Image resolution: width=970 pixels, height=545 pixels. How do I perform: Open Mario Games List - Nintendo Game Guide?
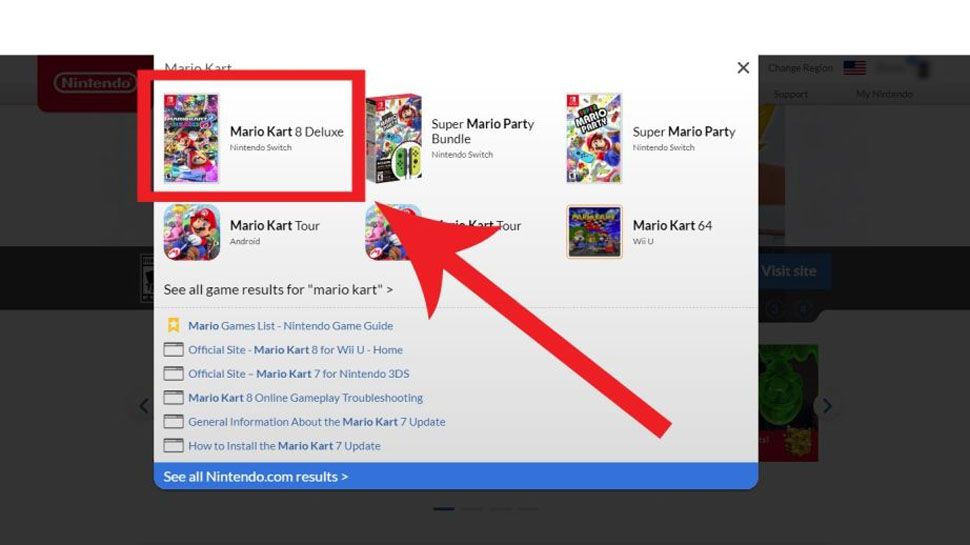[290, 325]
